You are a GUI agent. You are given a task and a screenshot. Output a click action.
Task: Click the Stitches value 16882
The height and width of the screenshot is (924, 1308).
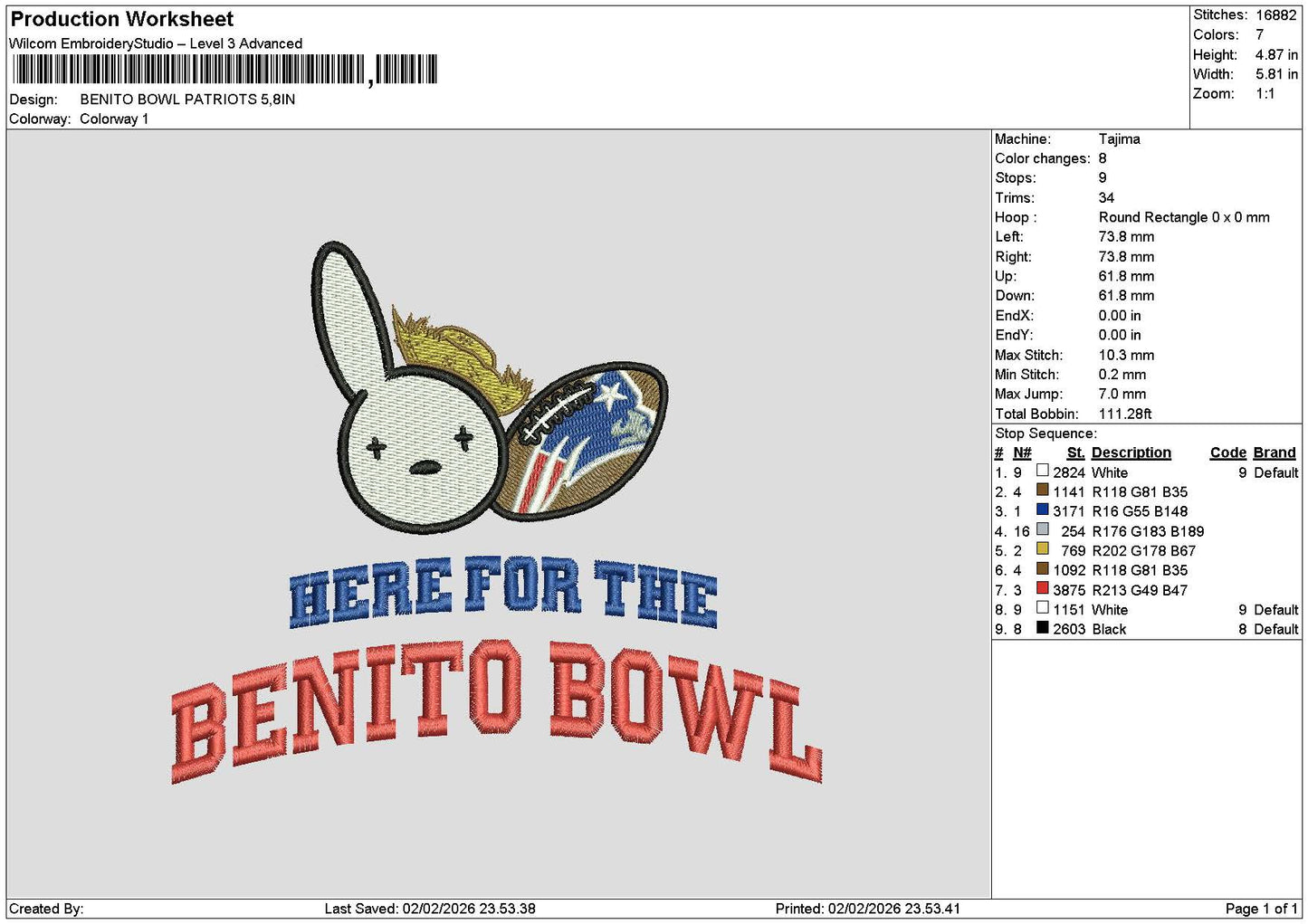(x=1276, y=15)
